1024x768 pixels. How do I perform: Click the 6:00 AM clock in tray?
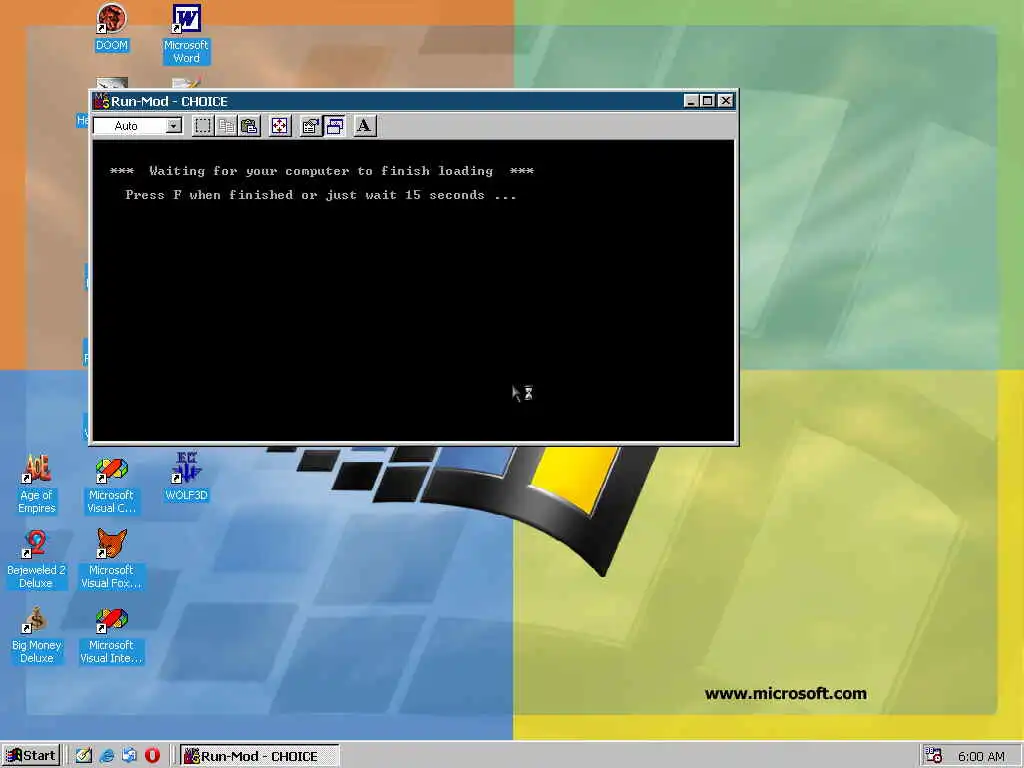click(x=981, y=756)
